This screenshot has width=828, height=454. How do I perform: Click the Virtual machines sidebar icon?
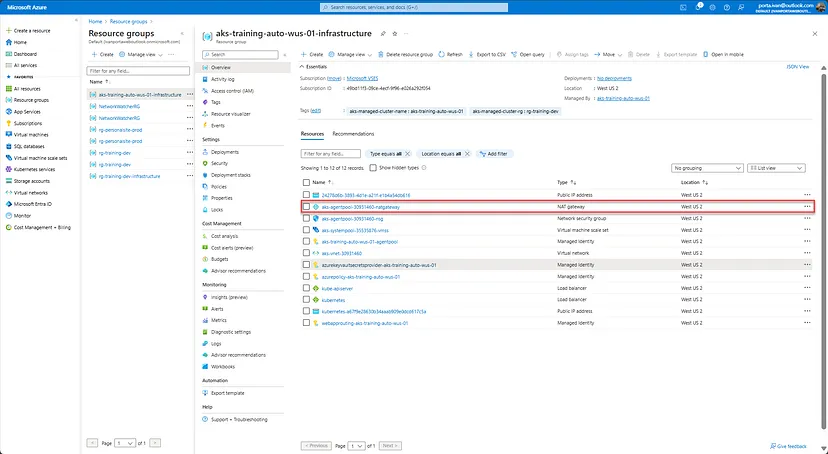pyautogui.click(x=8, y=133)
